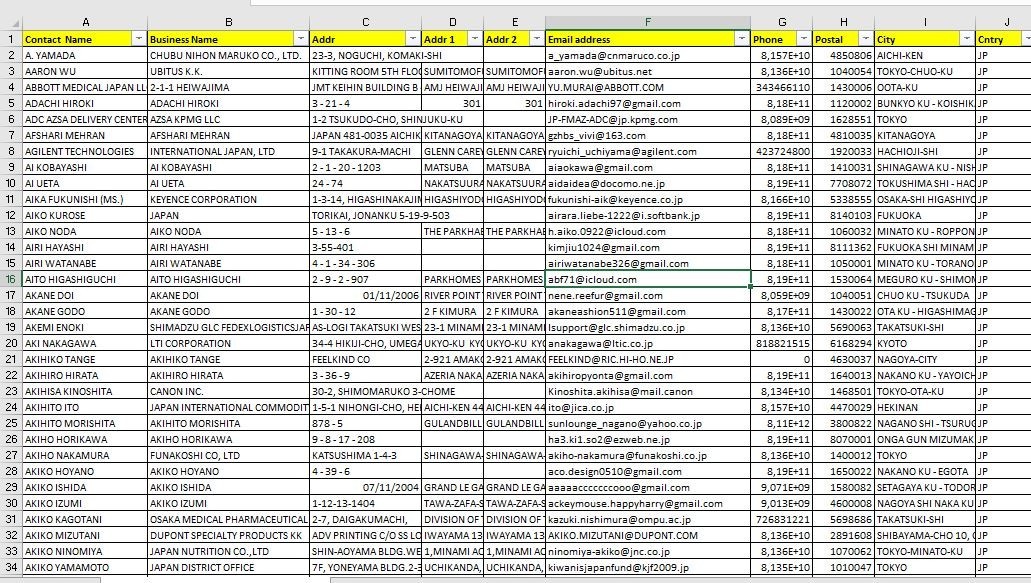The height and width of the screenshot is (583, 1031).
Task: Click the AICHI-KEN city cell
Action: coord(924,55)
